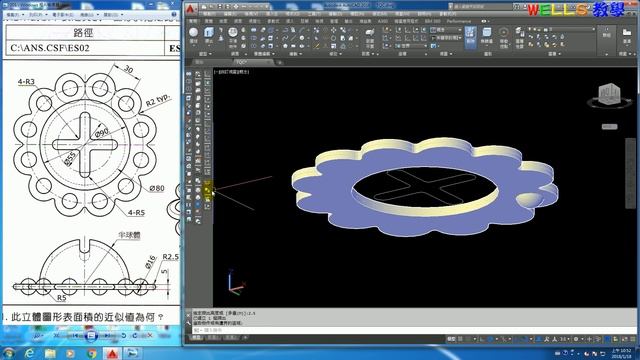Image resolution: width=640 pixels, height=360 pixels.
Task: Click the No Filter selection ribbon icon
Action: [486, 36]
